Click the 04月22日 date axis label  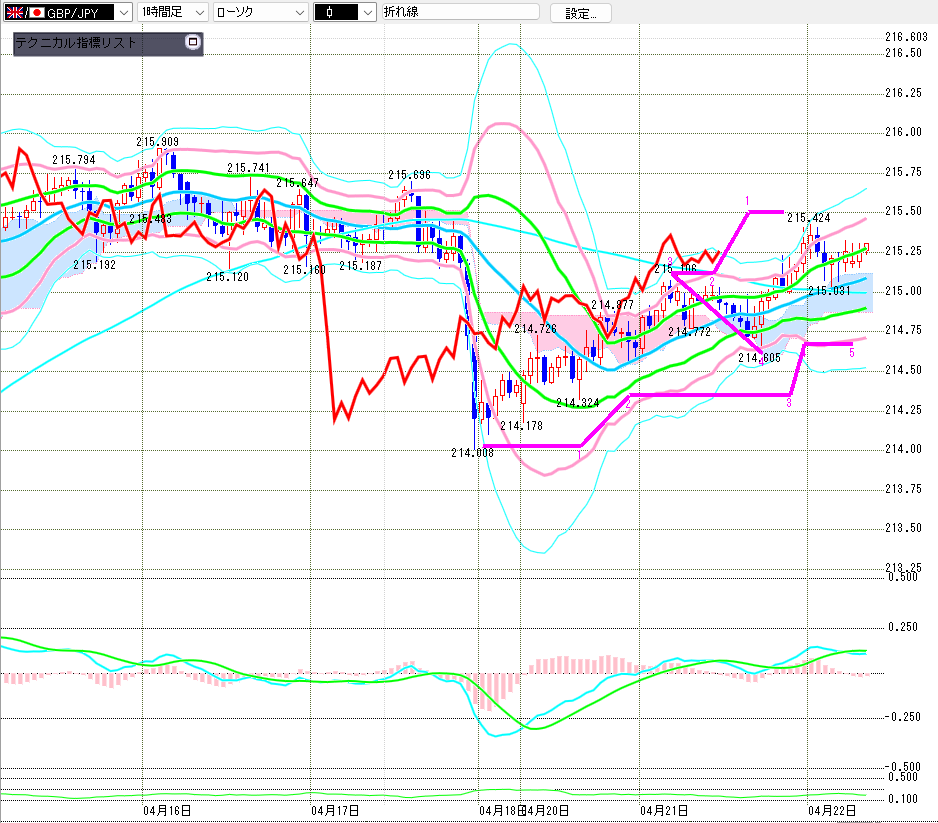pyautogui.click(x=833, y=810)
